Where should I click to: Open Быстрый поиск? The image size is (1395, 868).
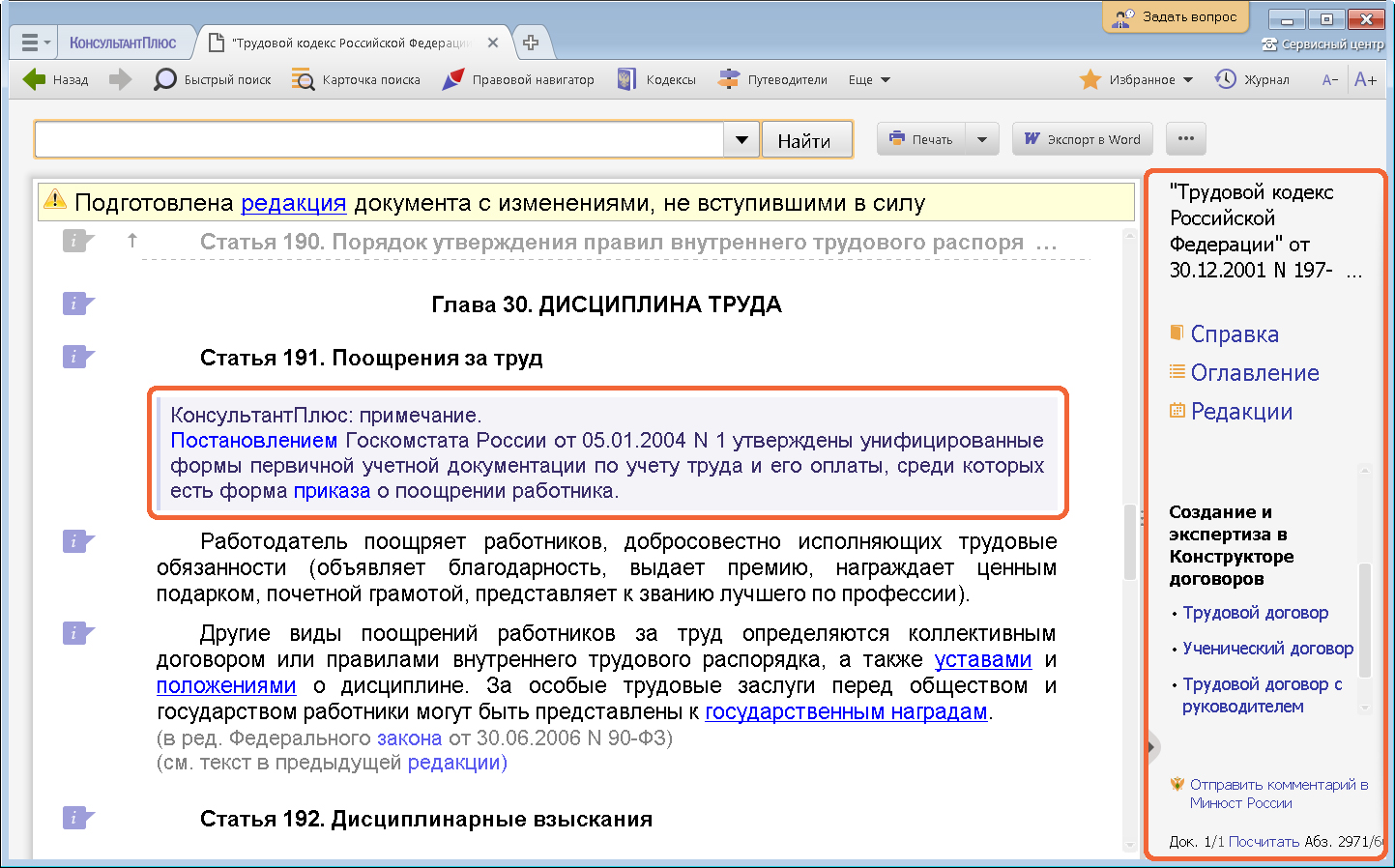213,79
